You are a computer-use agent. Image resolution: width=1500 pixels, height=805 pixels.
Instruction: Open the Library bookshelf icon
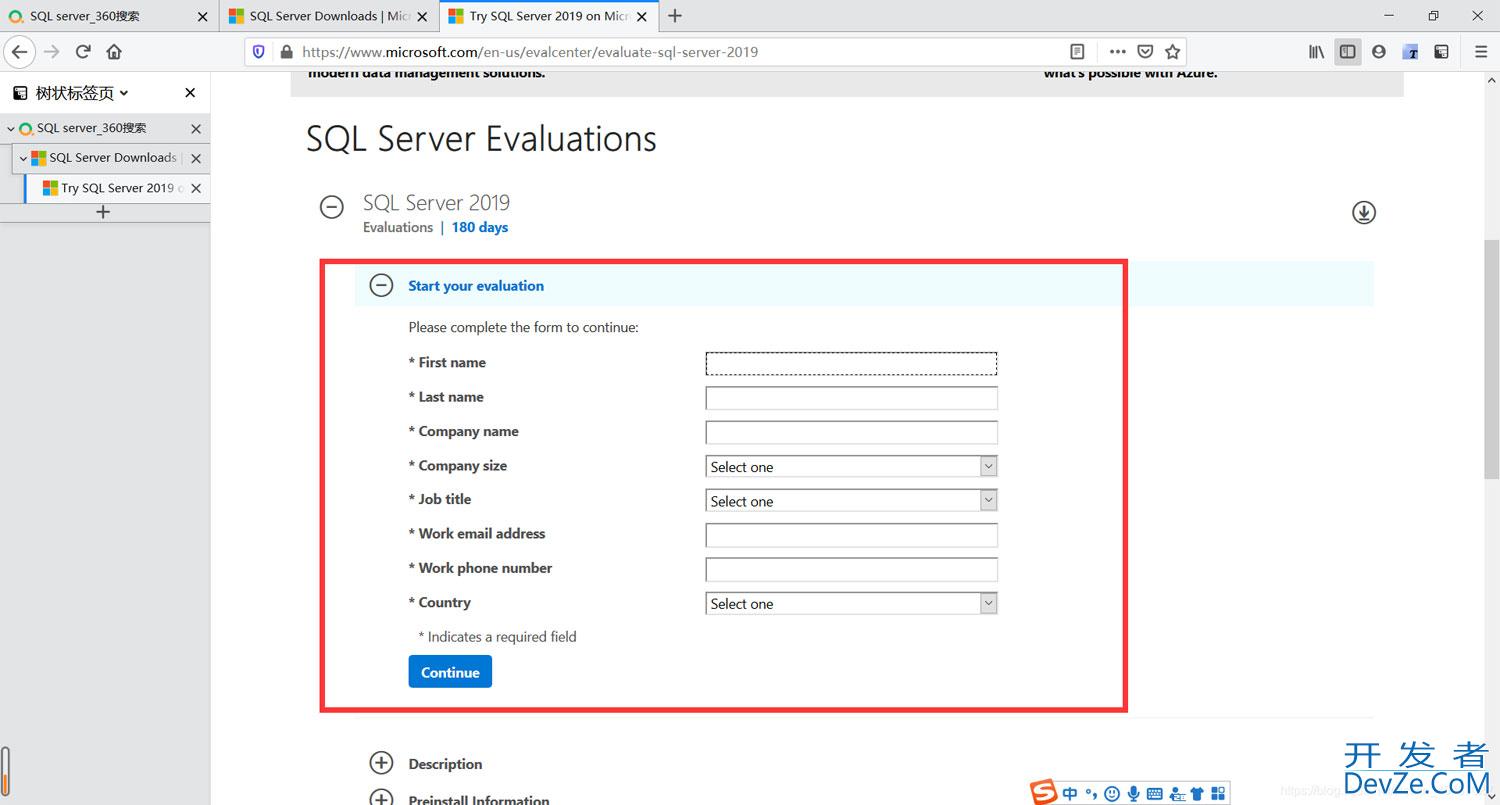pyautogui.click(x=1316, y=51)
